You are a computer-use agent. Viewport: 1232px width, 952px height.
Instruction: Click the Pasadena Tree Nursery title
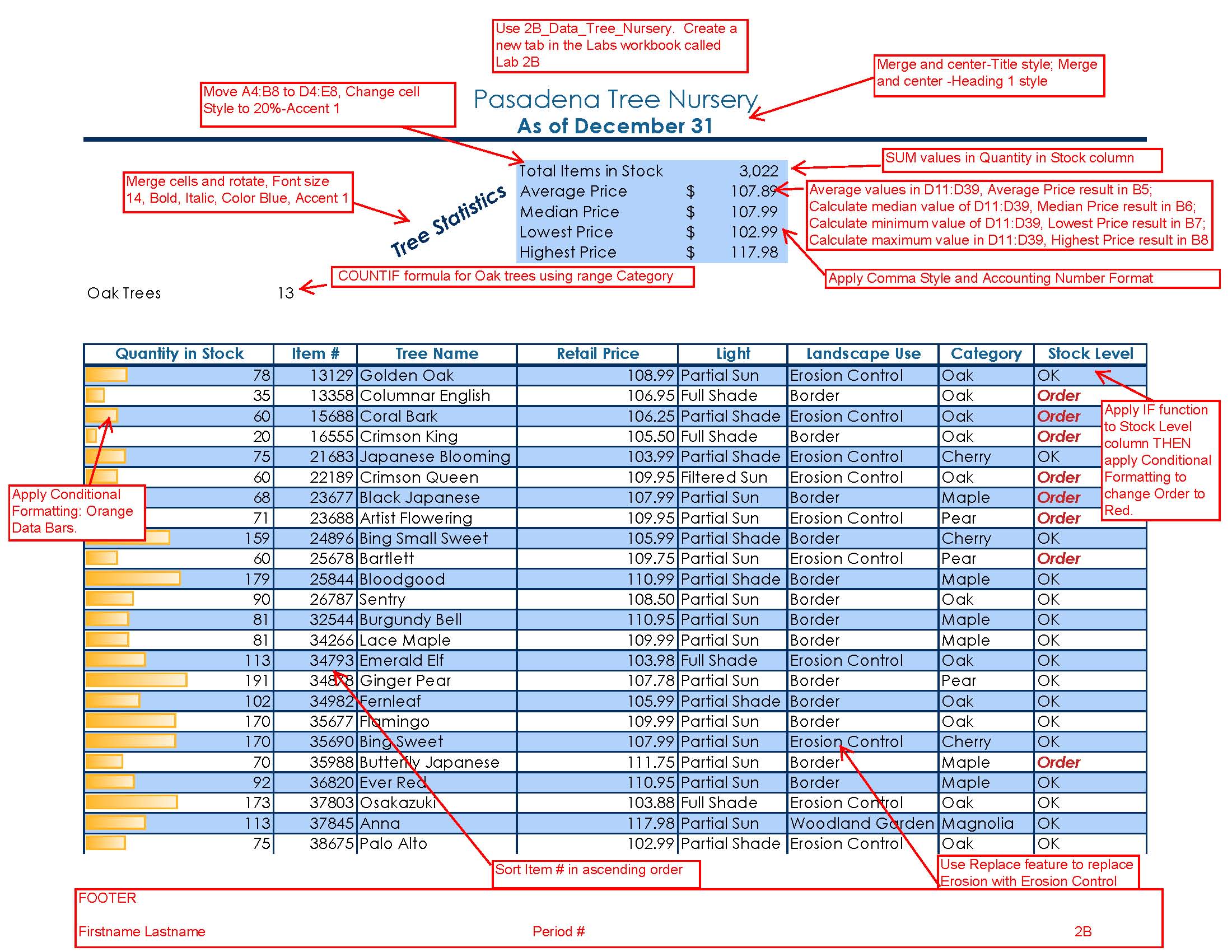click(x=615, y=100)
